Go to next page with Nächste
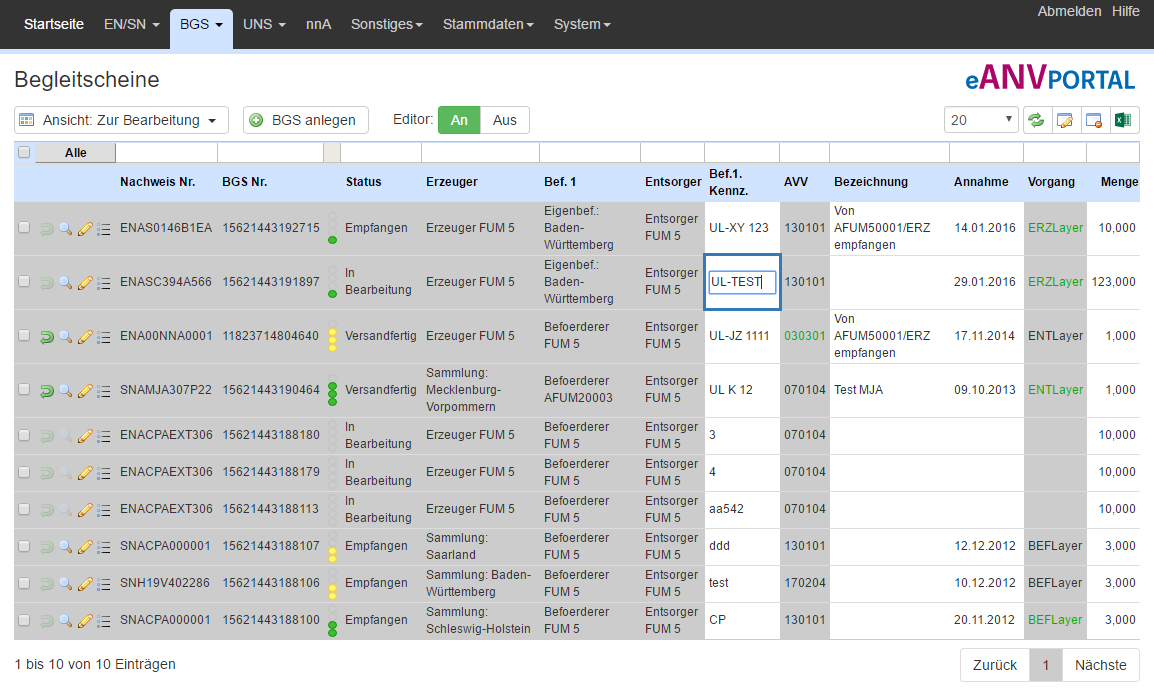 click(1100, 665)
